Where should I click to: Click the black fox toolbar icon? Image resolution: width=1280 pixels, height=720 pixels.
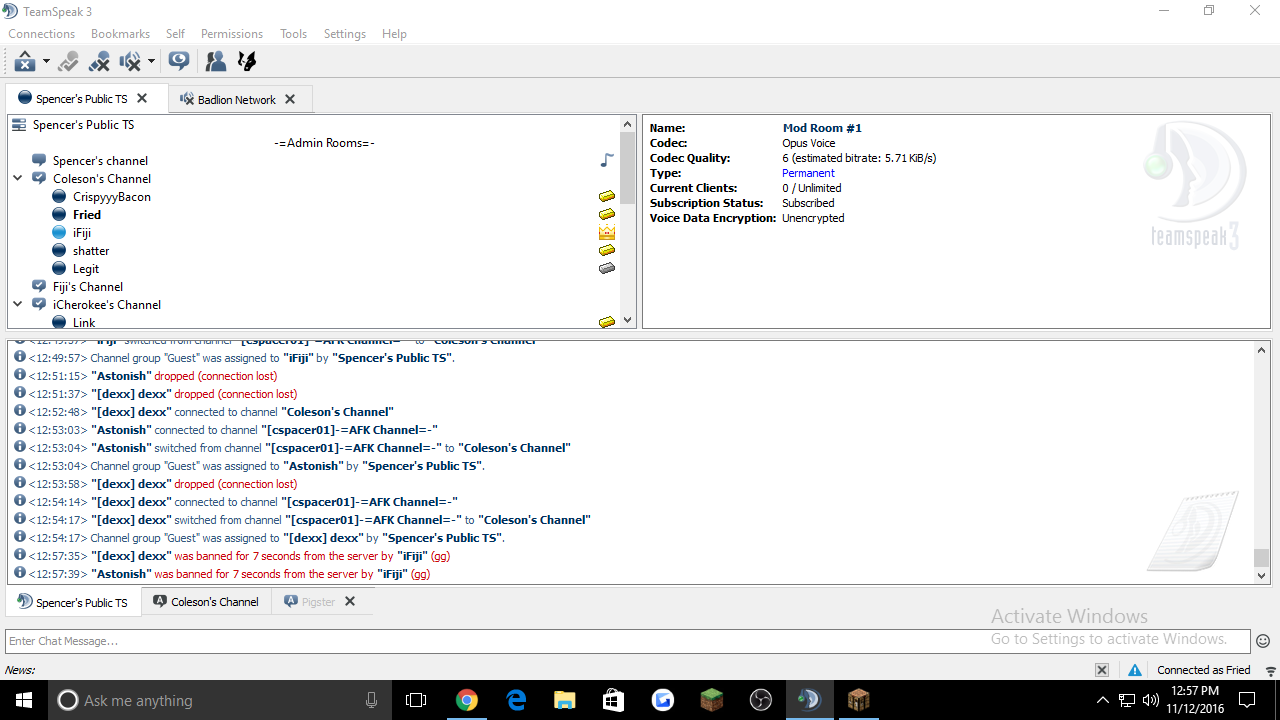[x=247, y=62]
